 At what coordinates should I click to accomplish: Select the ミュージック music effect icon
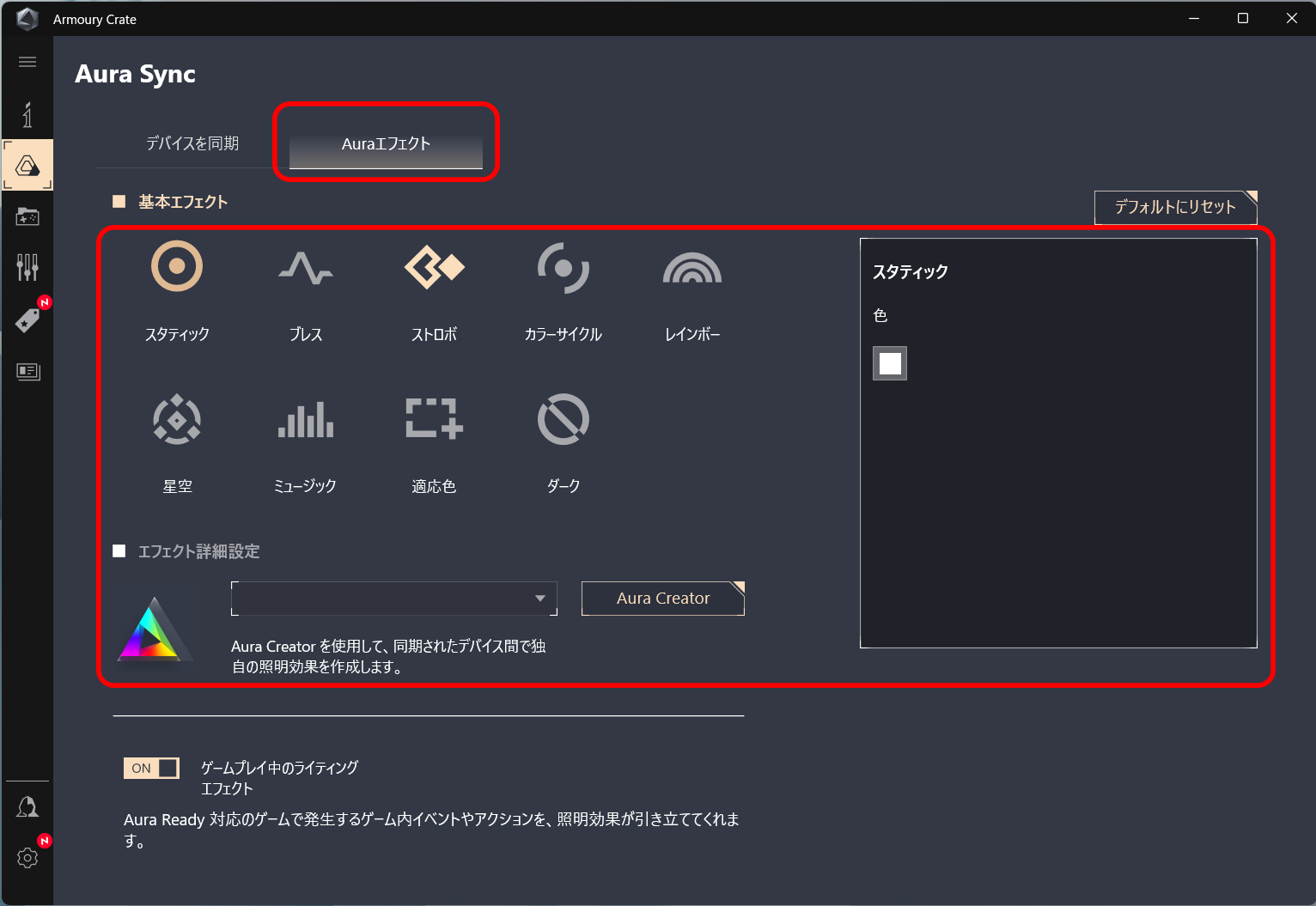tap(306, 420)
